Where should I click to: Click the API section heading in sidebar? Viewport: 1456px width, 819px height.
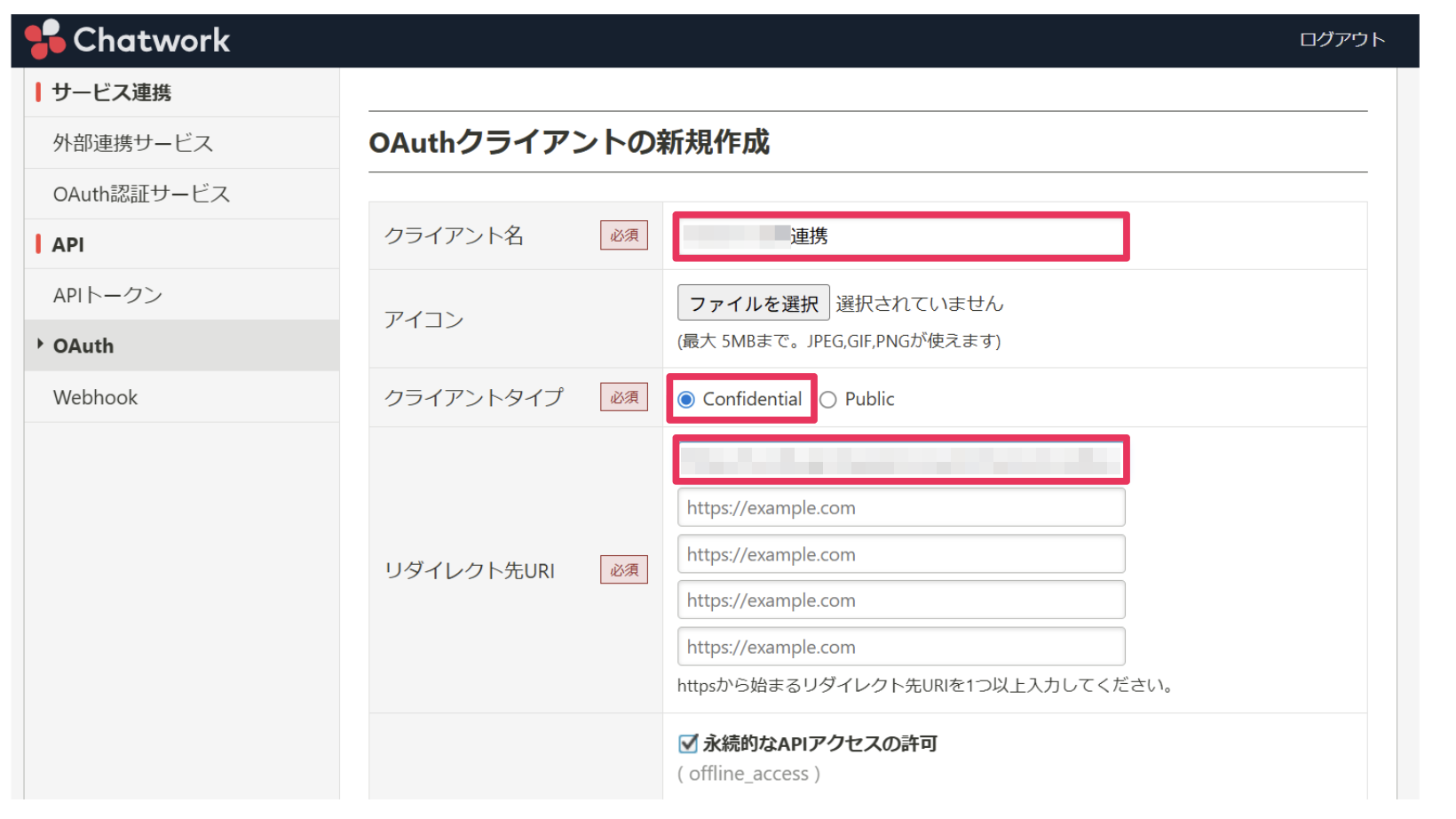[68, 244]
